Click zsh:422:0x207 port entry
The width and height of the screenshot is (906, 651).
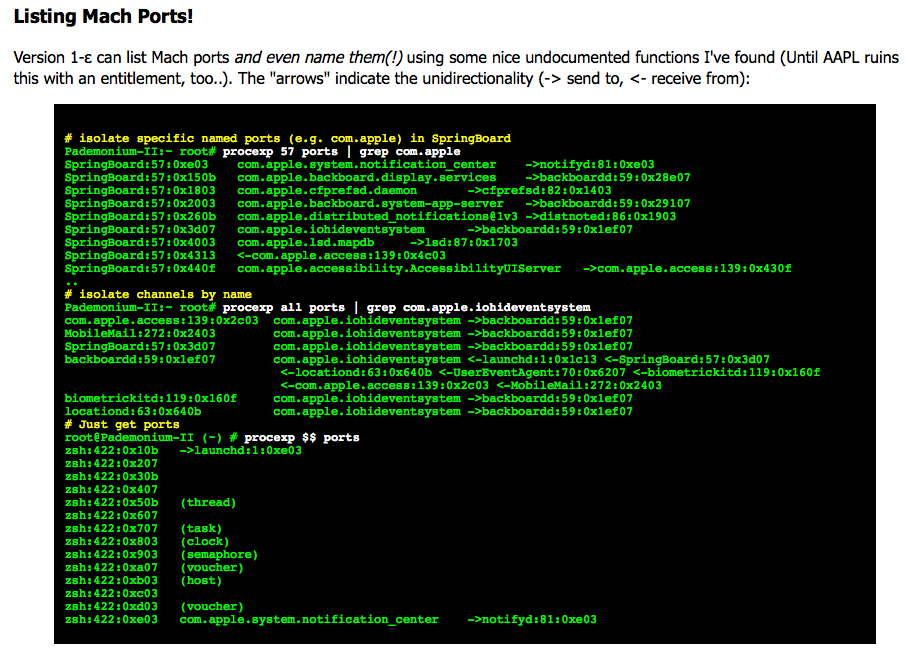click(111, 463)
